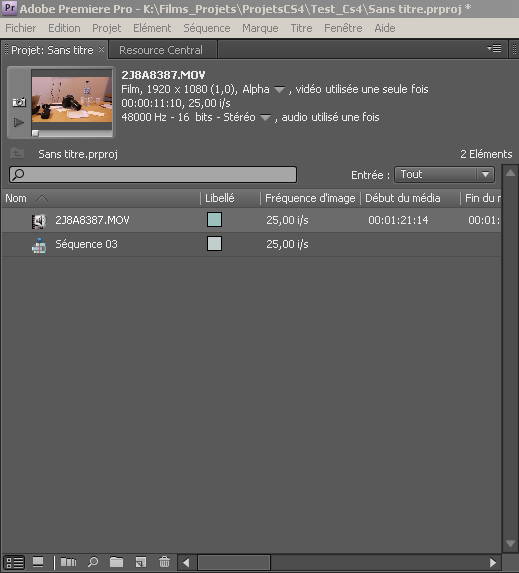Click the 25,00 i/s value of 2J8A8387.MOV

pos(287,220)
